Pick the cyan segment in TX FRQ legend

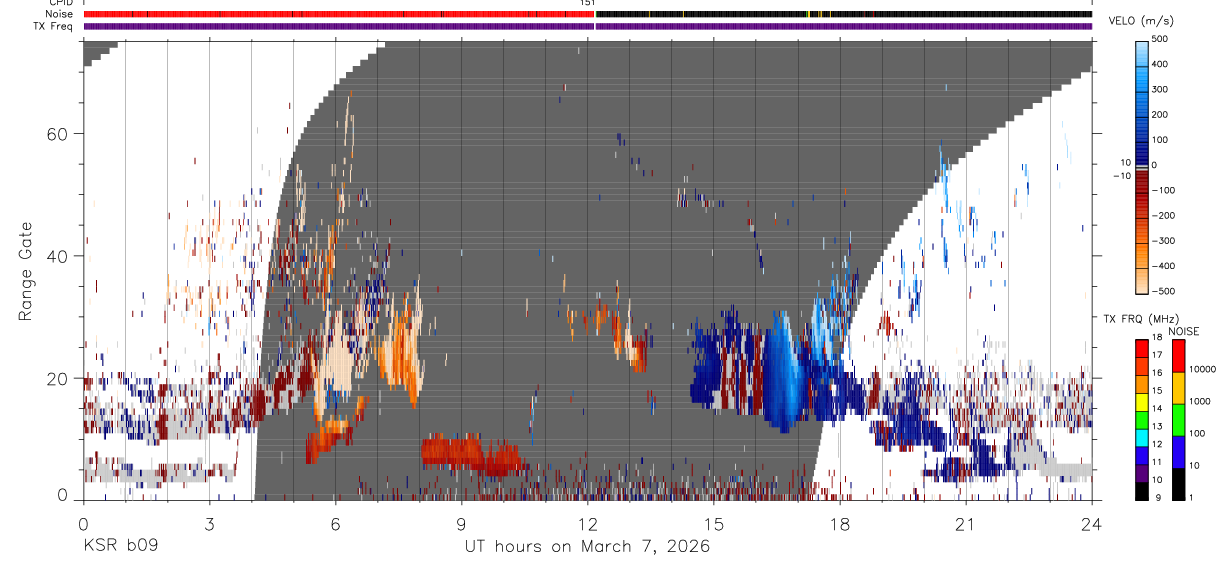[1142, 437]
